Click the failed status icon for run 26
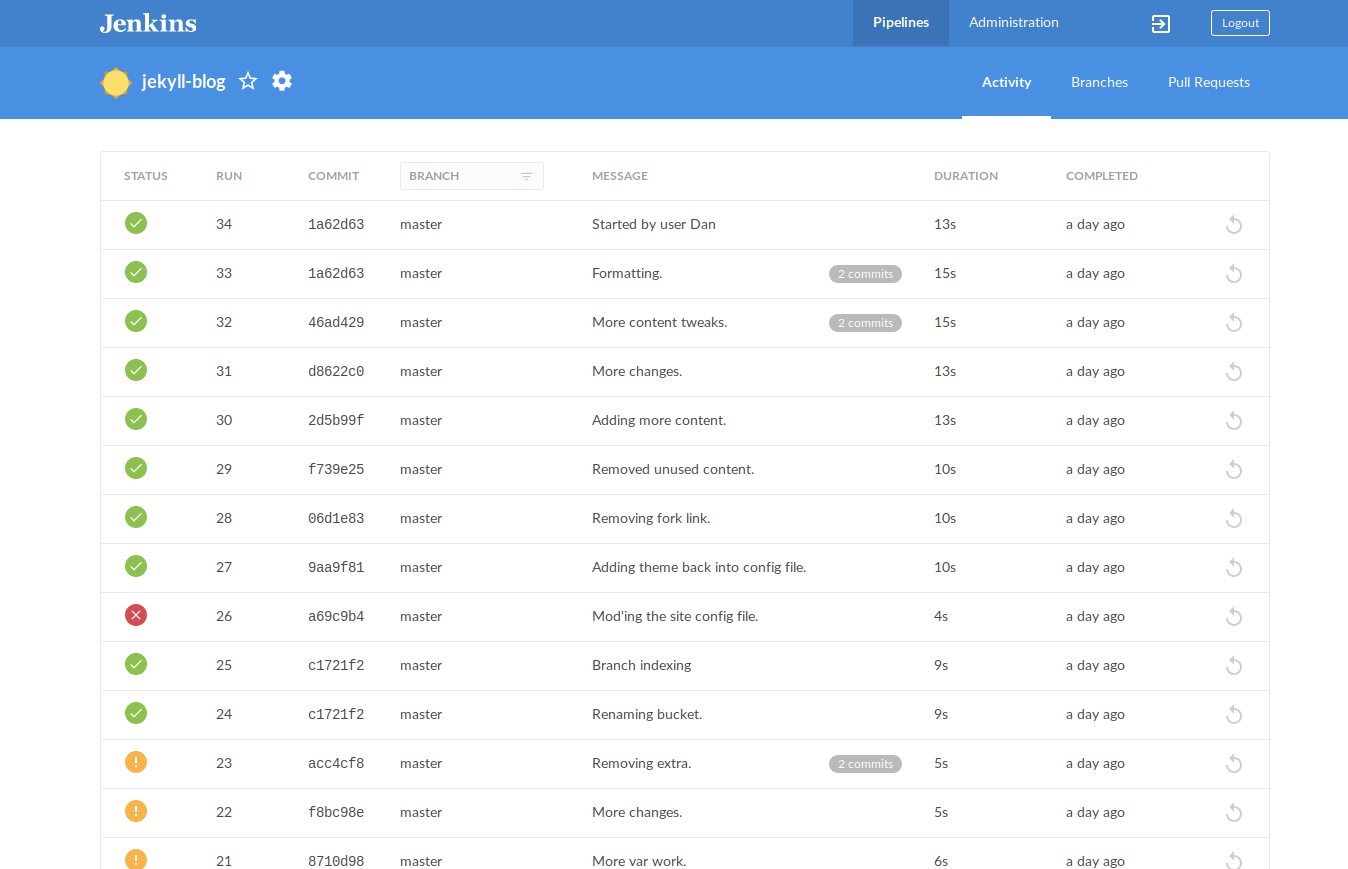Screen dimensions: 1348x869 (136, 616)
